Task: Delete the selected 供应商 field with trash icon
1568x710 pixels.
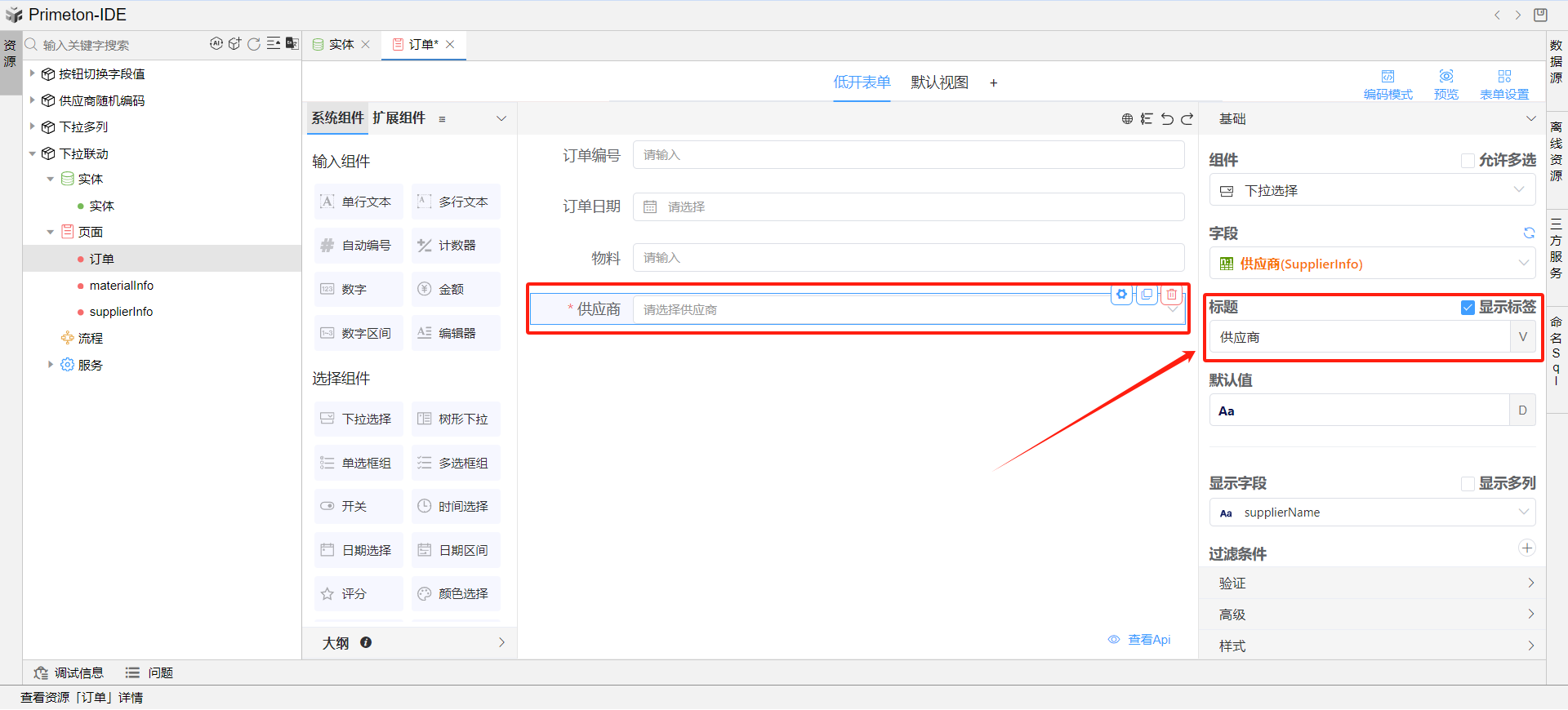Action: point(1172,295)
